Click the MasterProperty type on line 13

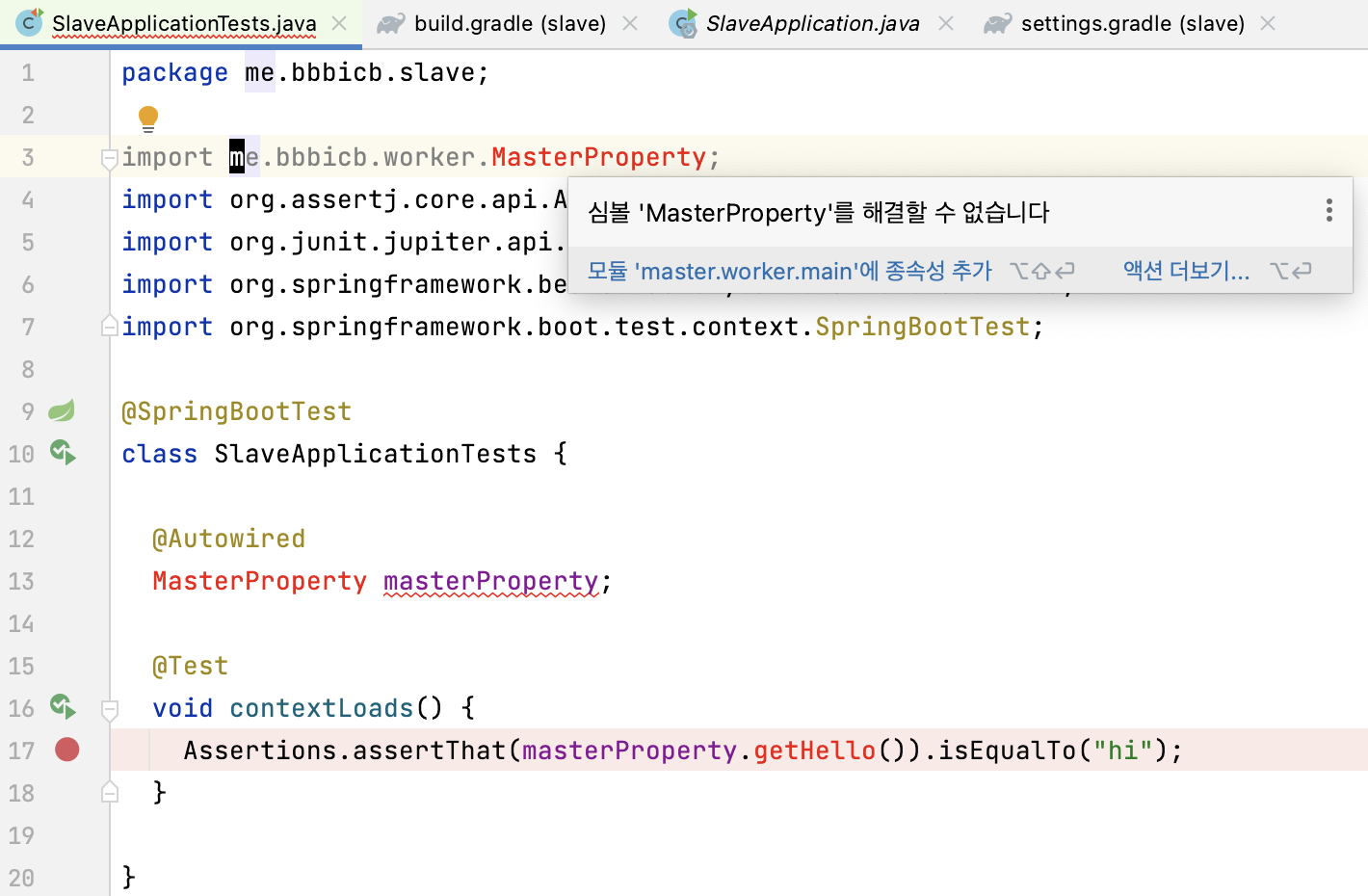tap(260, 581)
